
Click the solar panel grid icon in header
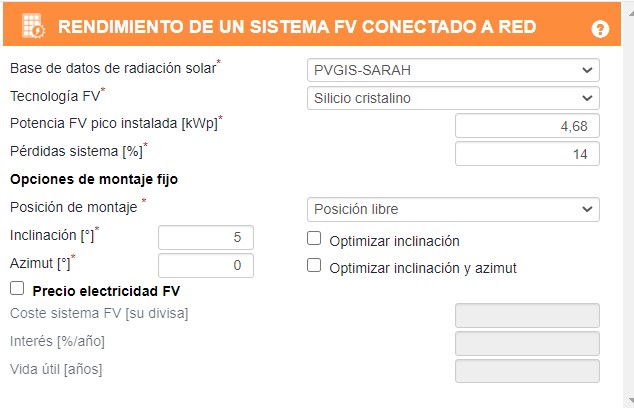point(33,27)
